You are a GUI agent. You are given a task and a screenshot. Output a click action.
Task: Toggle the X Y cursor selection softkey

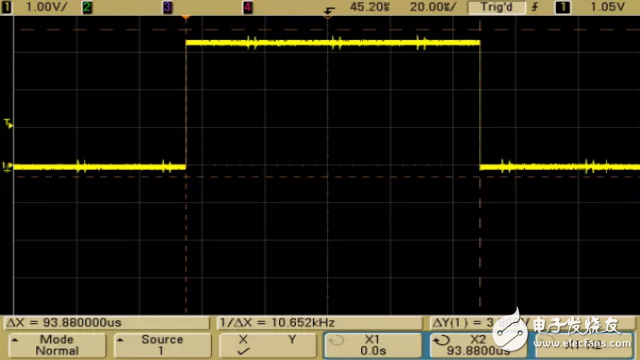[x=268, y=345]
